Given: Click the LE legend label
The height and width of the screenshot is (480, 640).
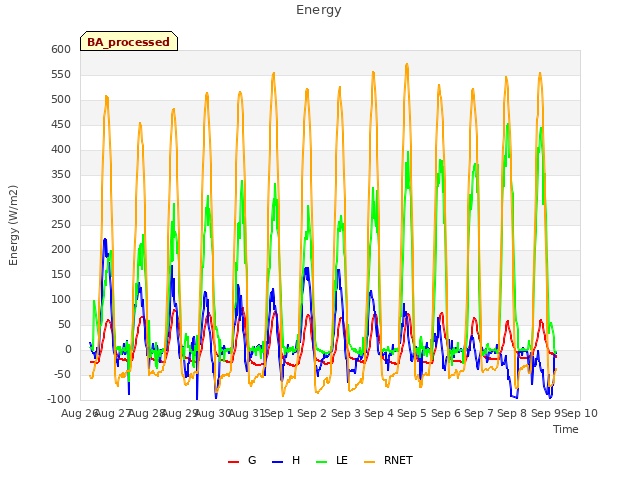Looking at the screenshot, I should 342,460.
